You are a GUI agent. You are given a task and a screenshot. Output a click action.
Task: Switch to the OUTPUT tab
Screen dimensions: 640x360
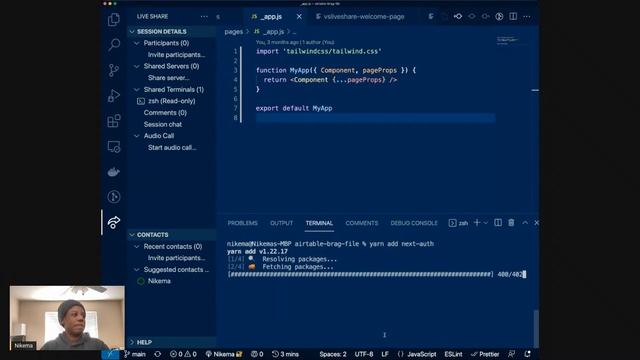coord(281,223)
